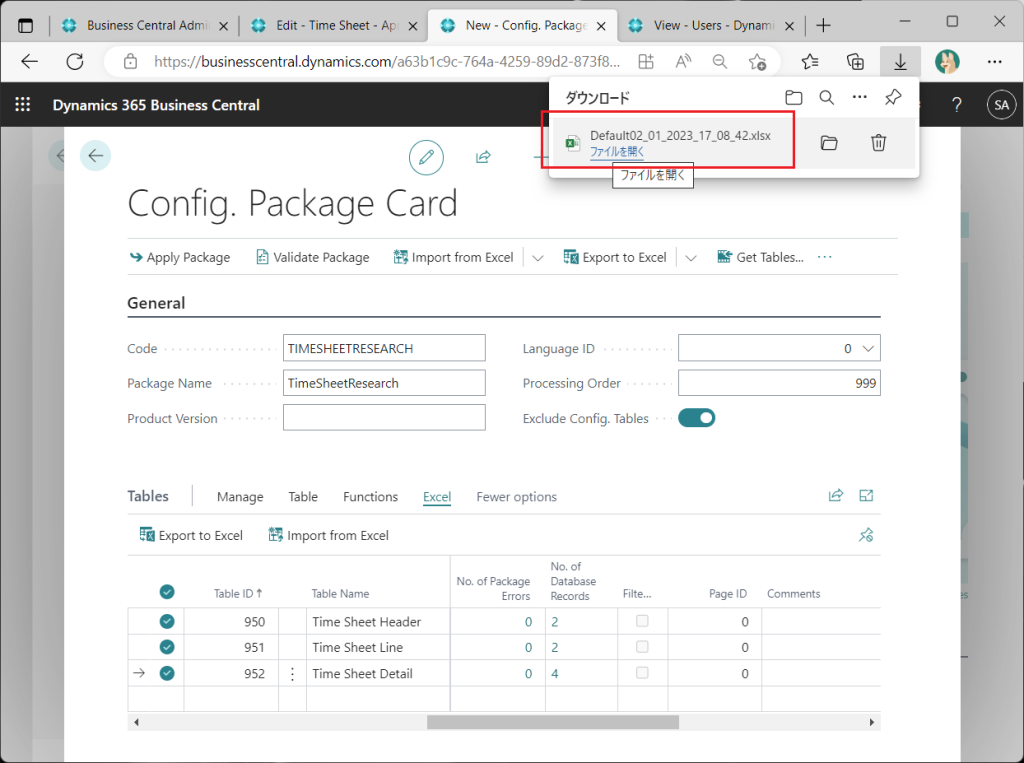
Task: Expand the Import from Excel dropdown arrow
Action: pyautogui.click(x=537, y=258)
